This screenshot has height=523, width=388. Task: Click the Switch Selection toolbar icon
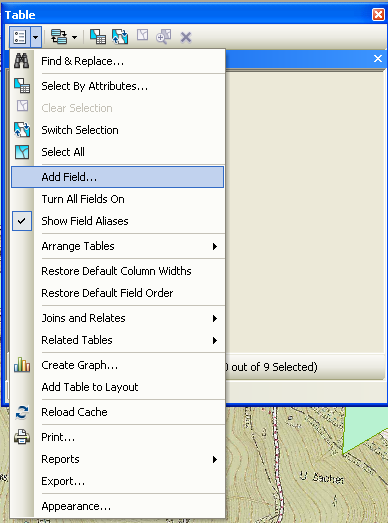click(120, 37)
